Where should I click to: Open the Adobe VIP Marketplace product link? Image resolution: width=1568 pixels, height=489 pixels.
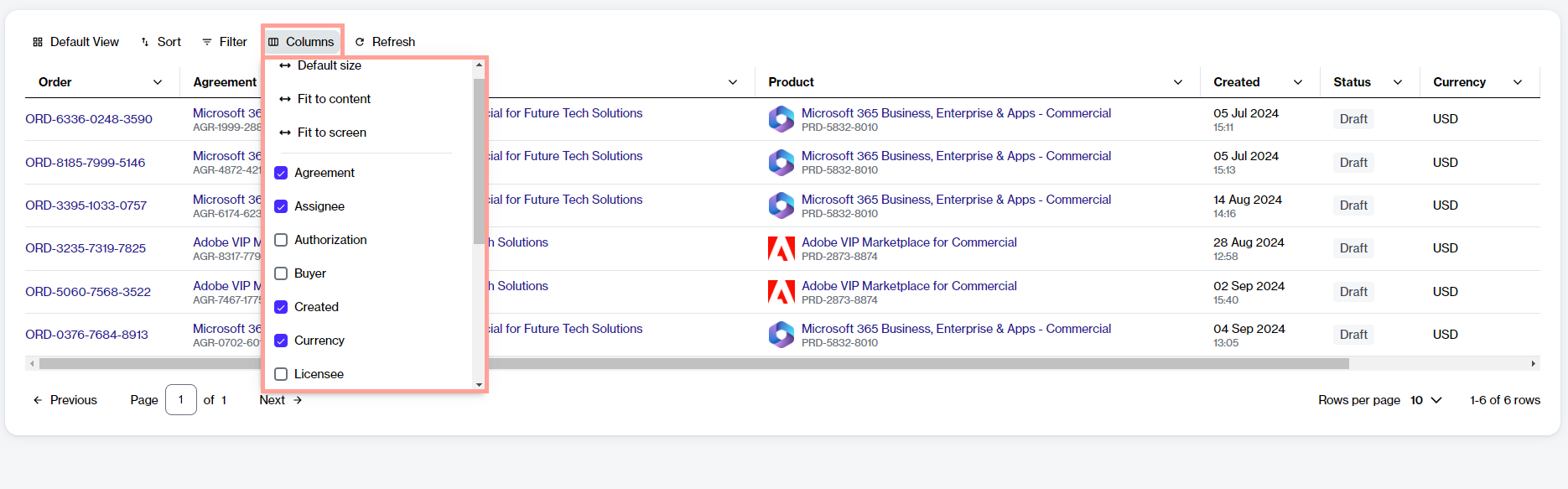point(909,242)
